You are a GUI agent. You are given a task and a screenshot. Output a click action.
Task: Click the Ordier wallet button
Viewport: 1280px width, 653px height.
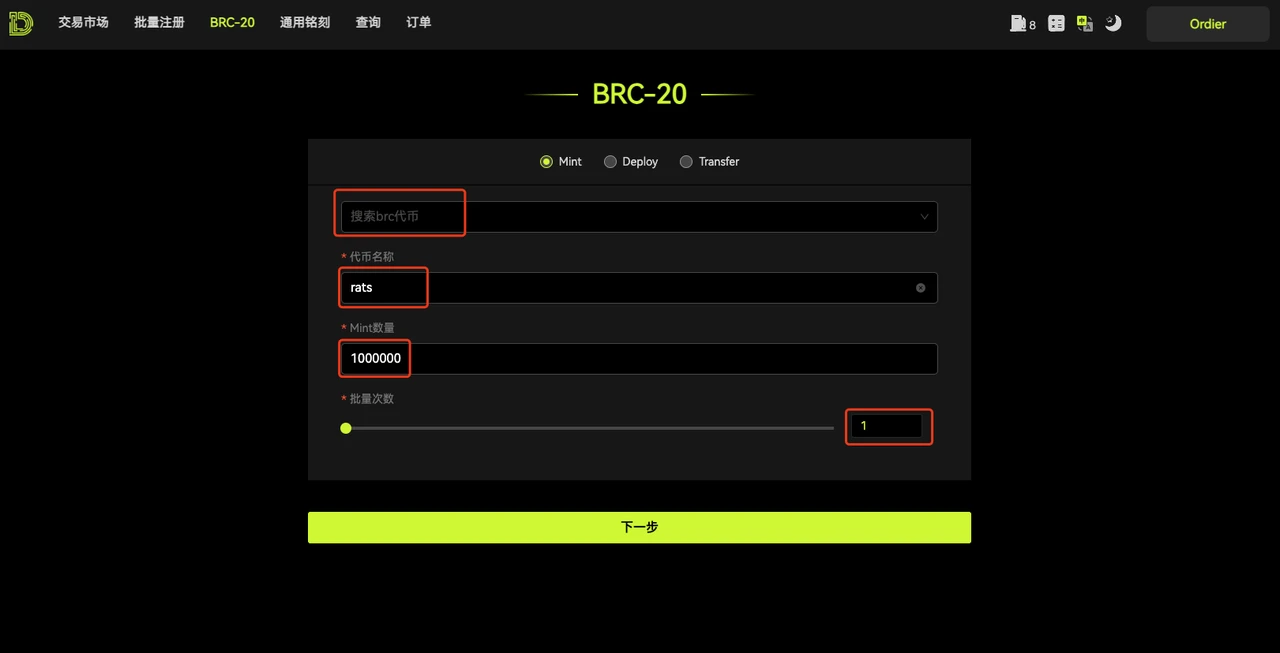click(x=1208, y=24)
